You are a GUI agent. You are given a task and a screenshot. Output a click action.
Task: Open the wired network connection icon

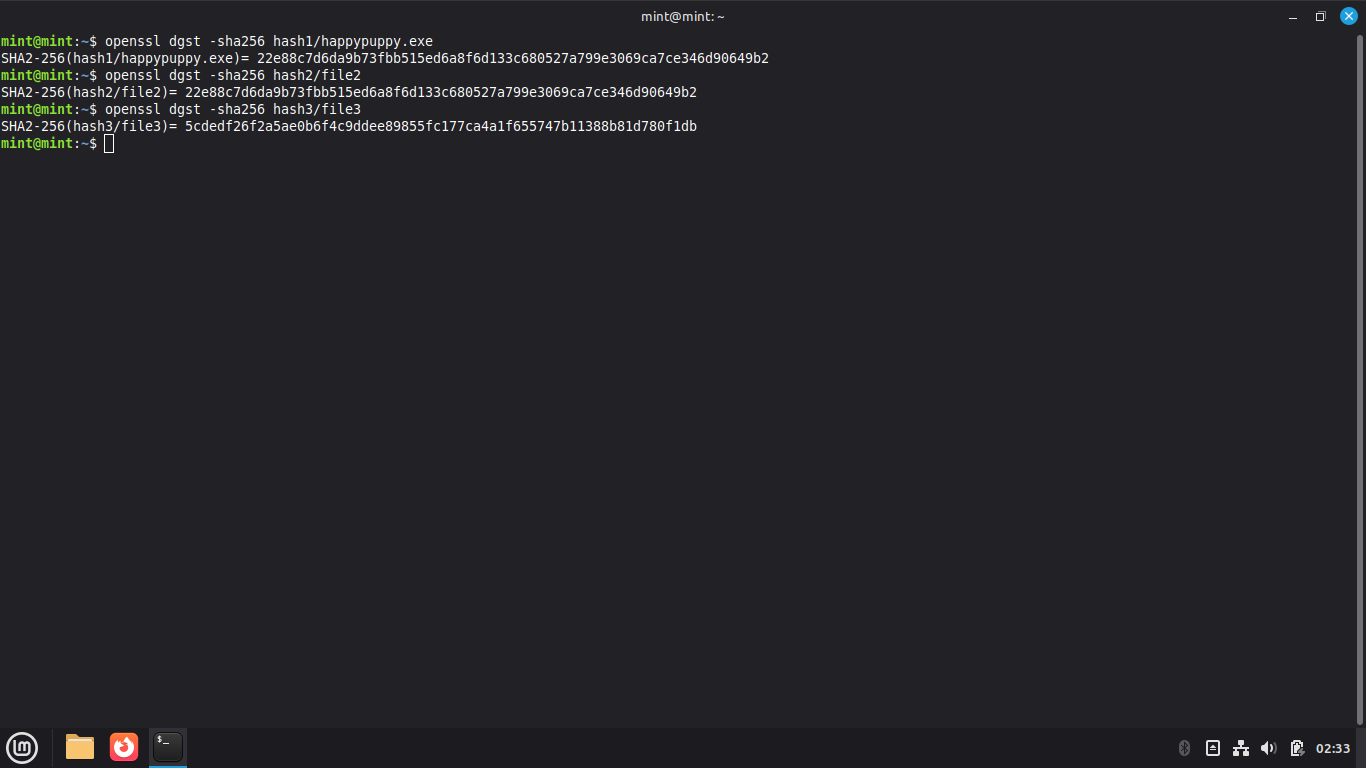pos(1240,748)
